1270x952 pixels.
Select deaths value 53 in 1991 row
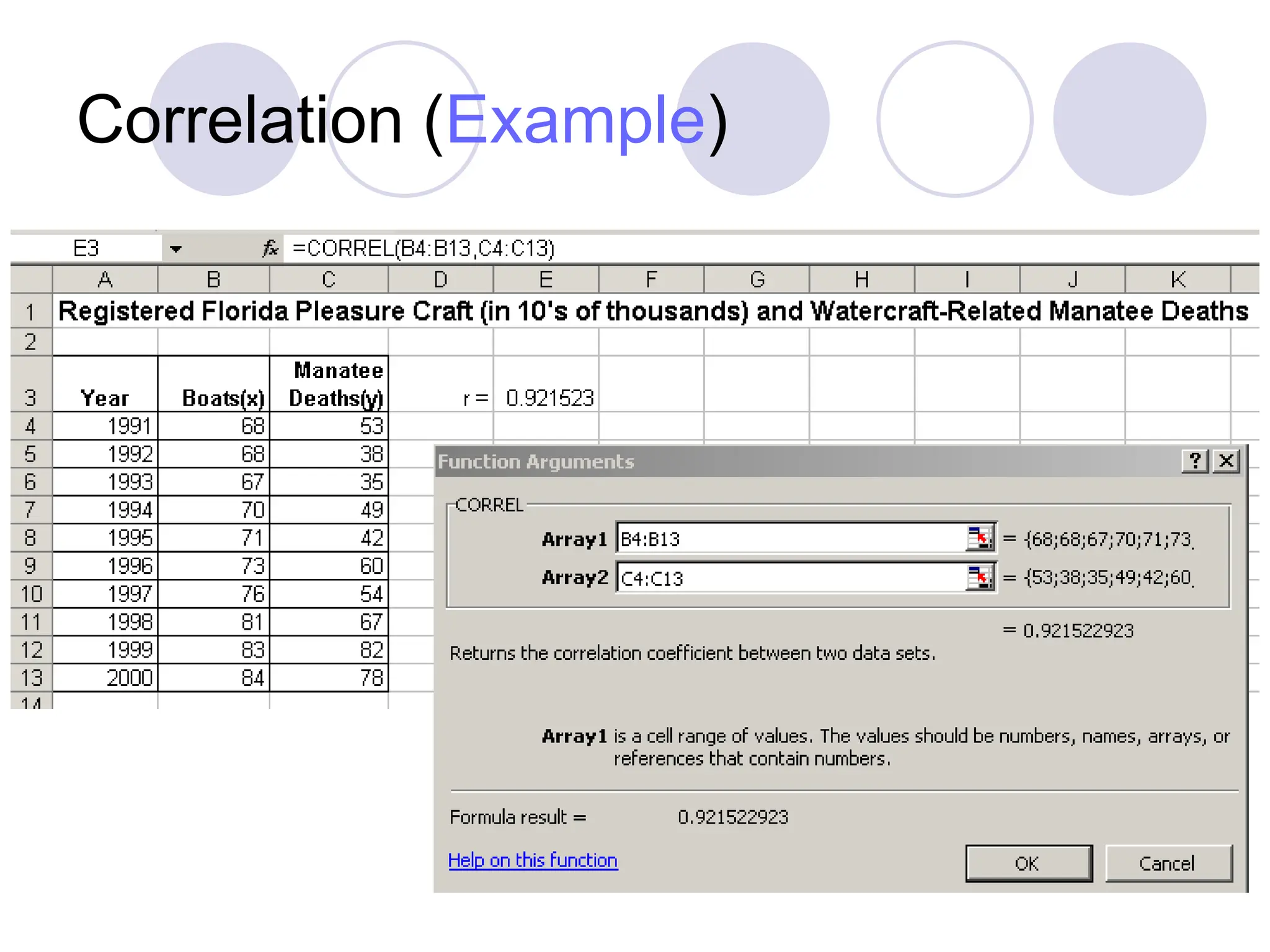click(329, 426)
